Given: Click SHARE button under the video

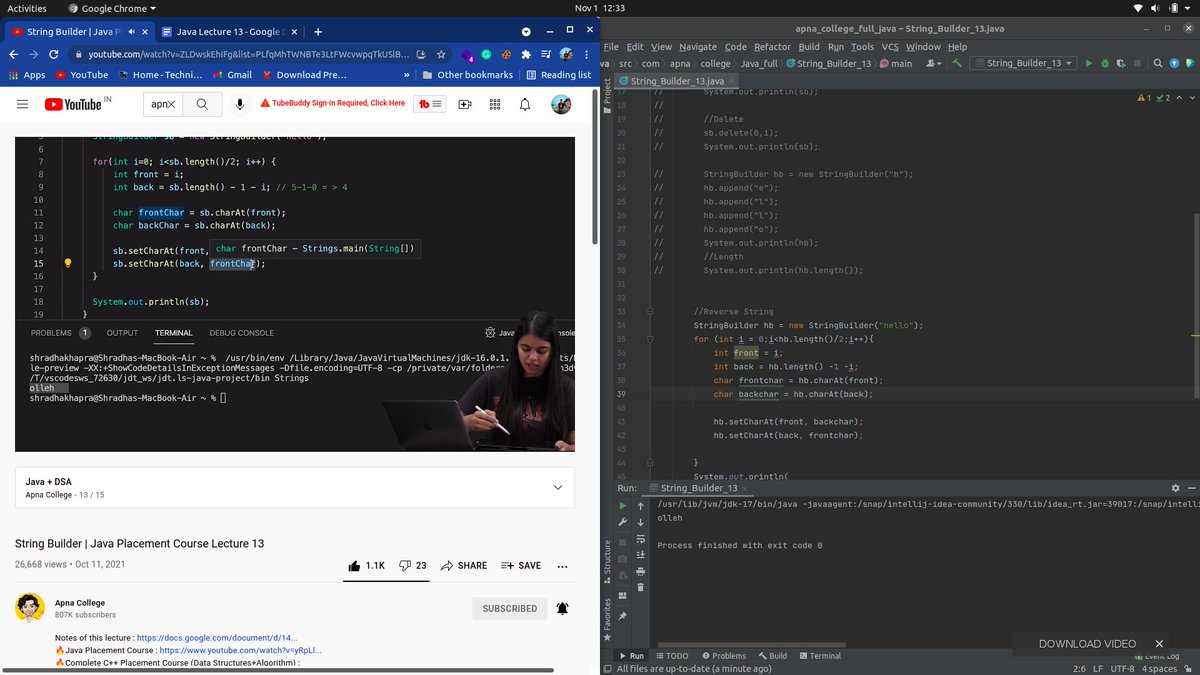Looking at the screenshot, I should coord(464,565).
